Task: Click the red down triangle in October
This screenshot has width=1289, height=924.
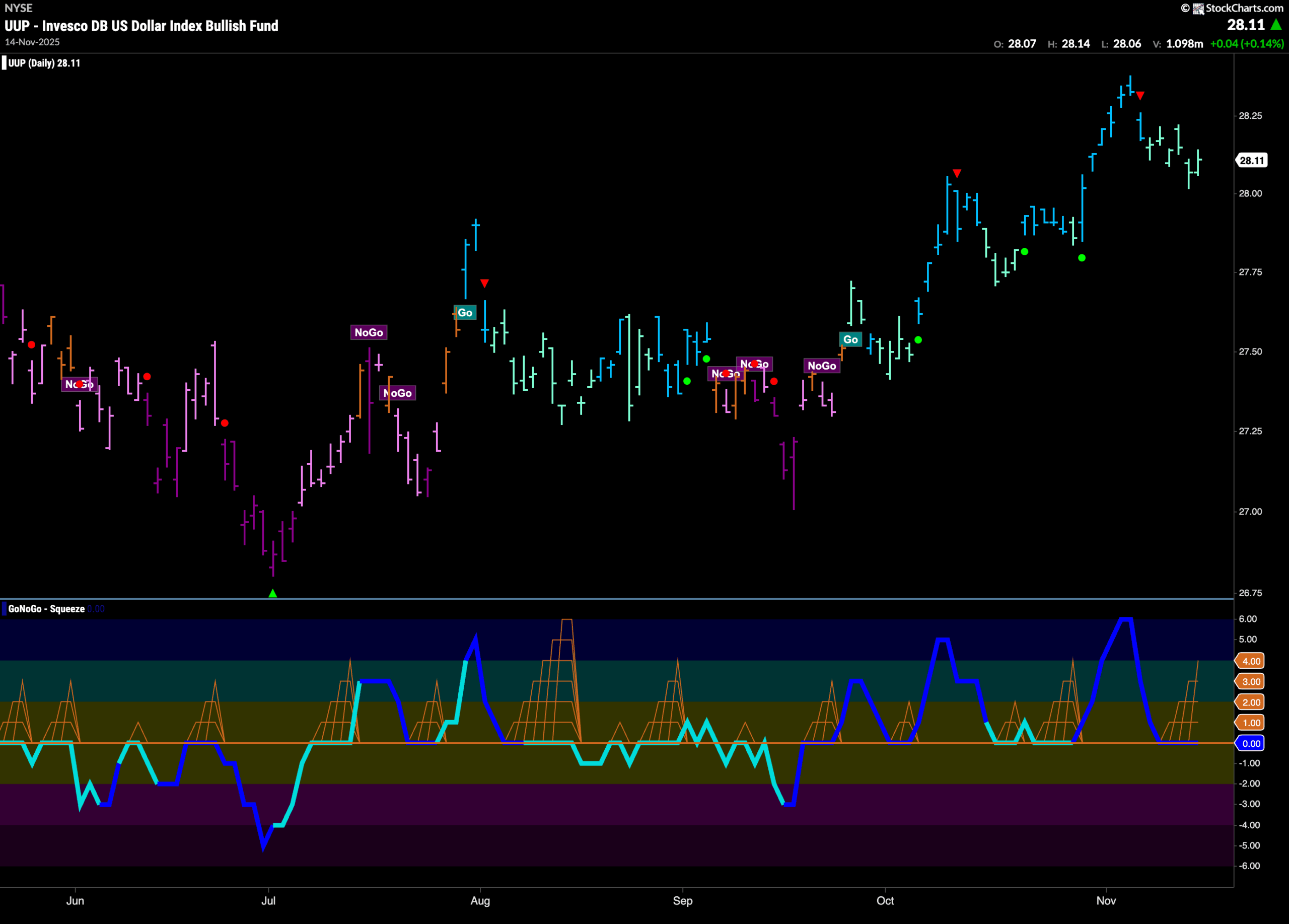Action: point(957,173)
